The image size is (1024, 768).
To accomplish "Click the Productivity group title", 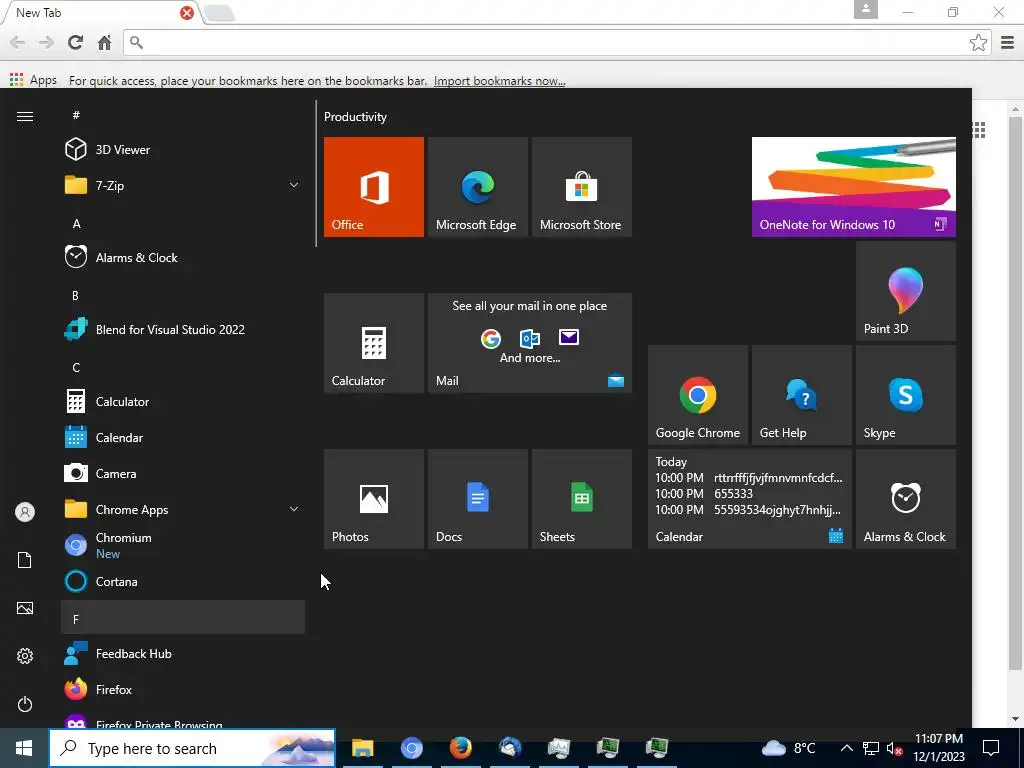I will (x=355, y=117).
